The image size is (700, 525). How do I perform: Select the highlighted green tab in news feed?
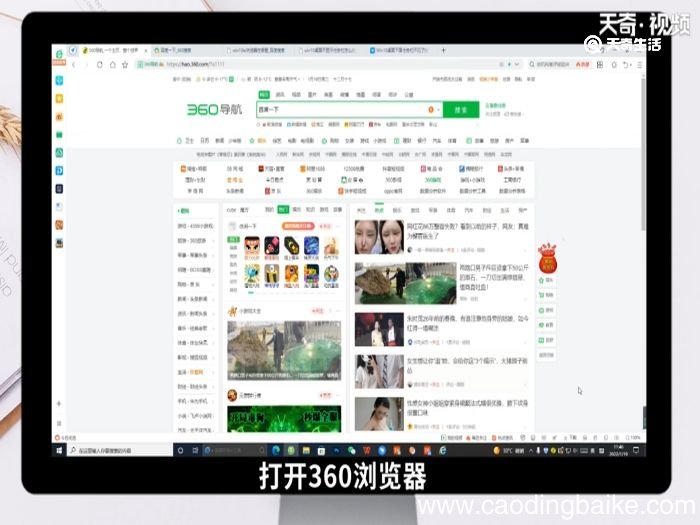coord(379,210)
